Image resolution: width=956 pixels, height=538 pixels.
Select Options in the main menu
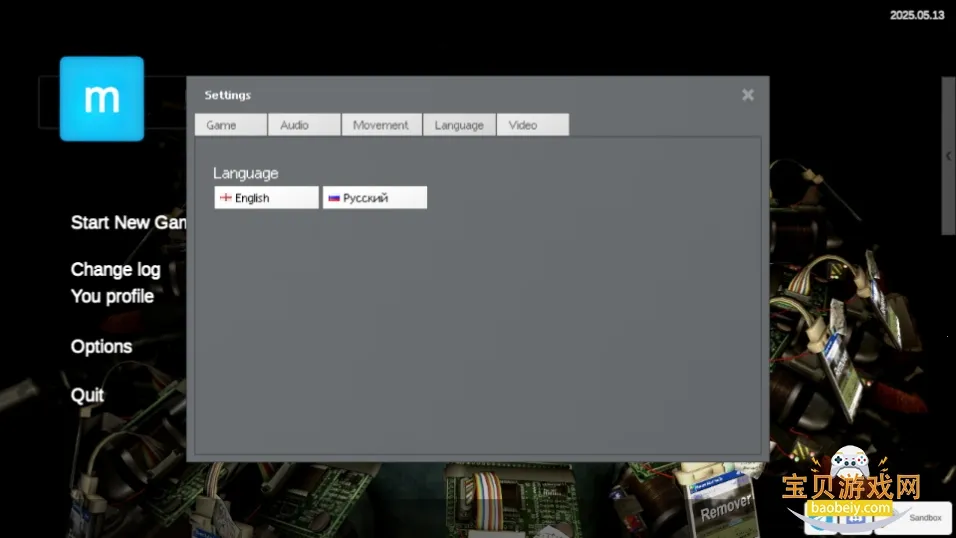[x=101, y=346]
